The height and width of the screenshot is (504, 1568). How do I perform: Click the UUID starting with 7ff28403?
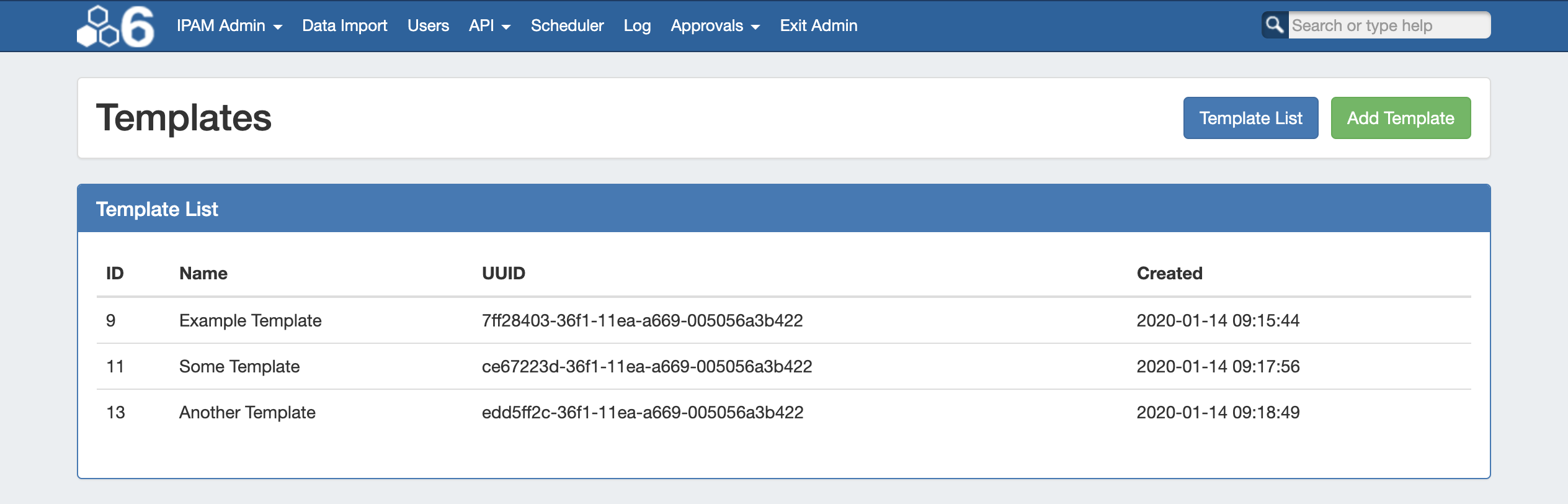(642, 320)
